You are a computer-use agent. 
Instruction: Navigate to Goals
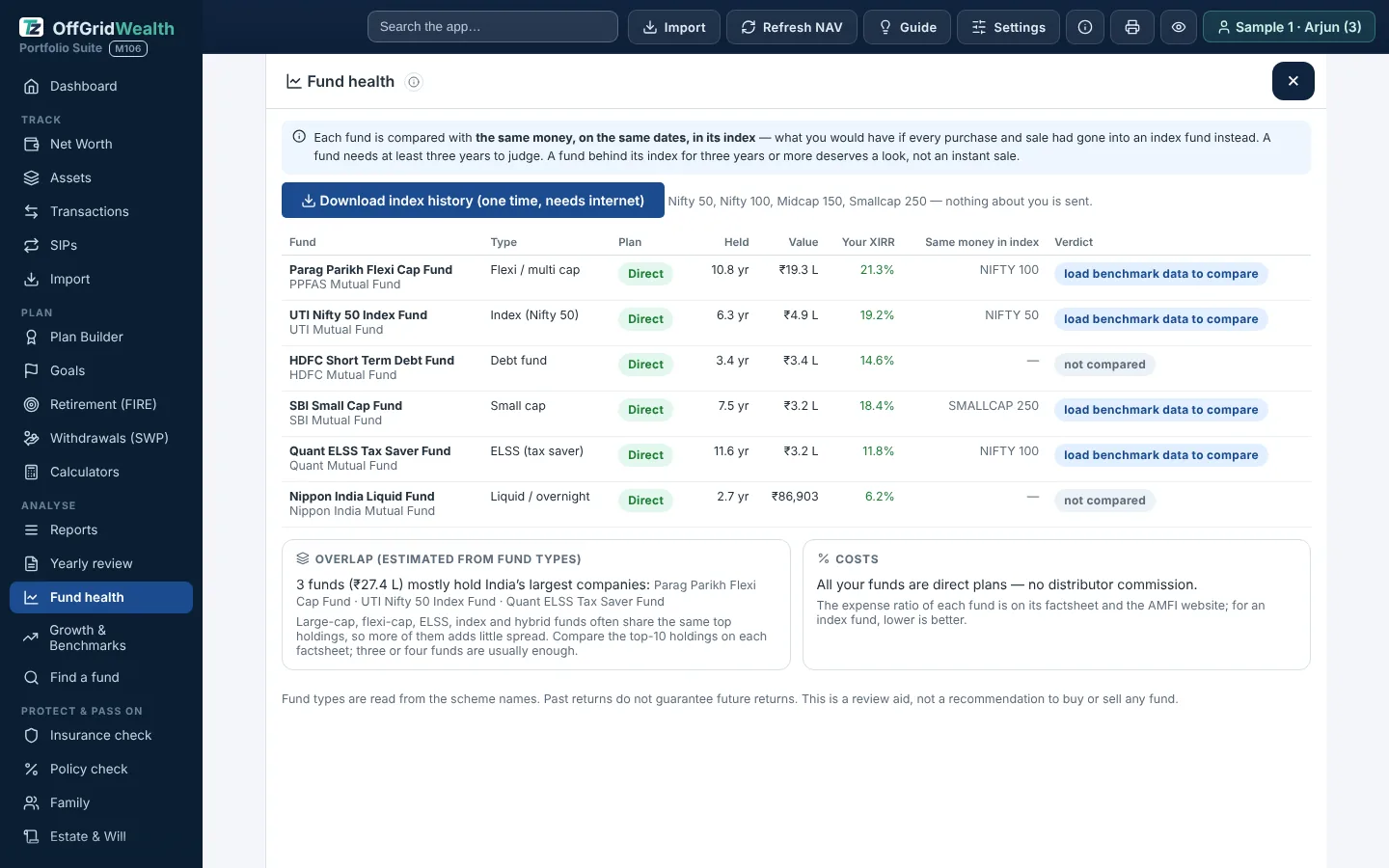101,370
